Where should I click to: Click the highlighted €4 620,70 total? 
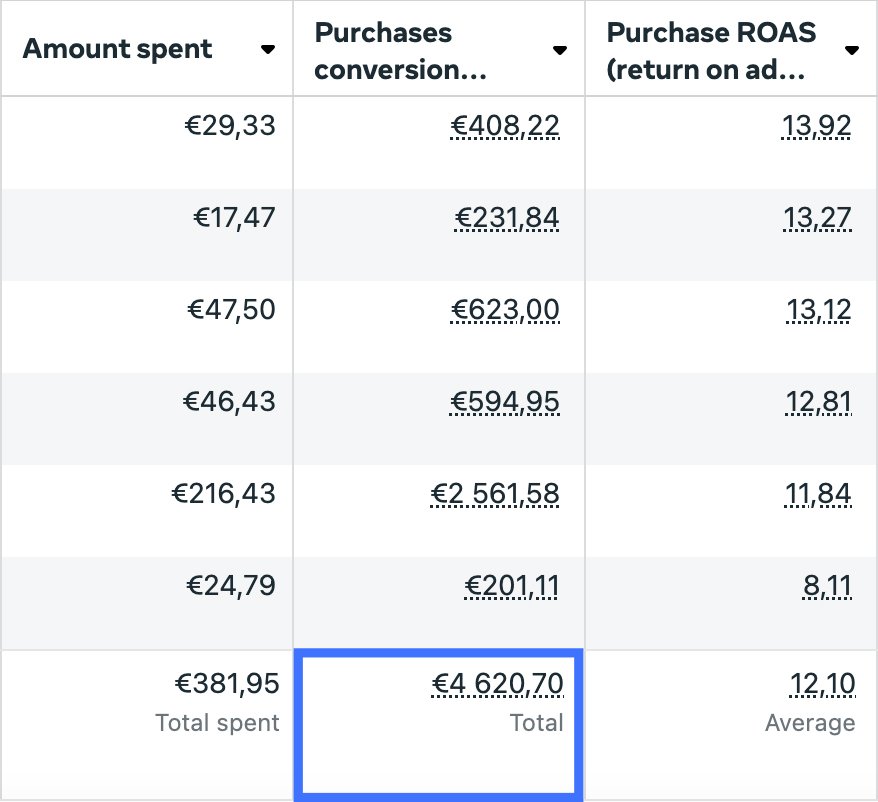pyautogui.click(x=498, y=684)
